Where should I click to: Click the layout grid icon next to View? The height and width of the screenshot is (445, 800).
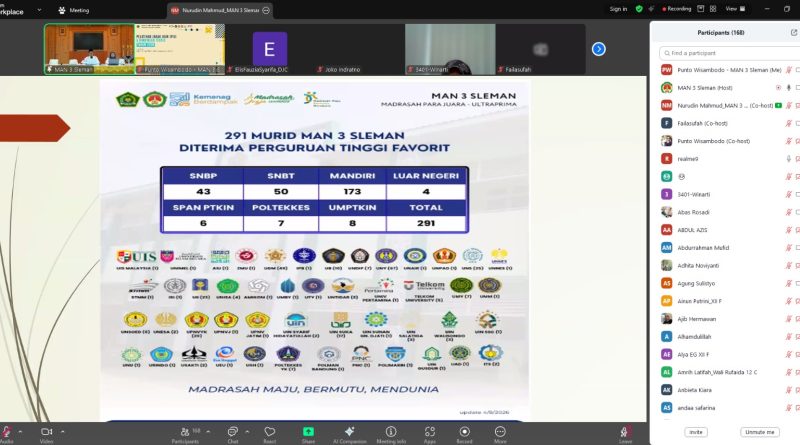click(713, 9)
